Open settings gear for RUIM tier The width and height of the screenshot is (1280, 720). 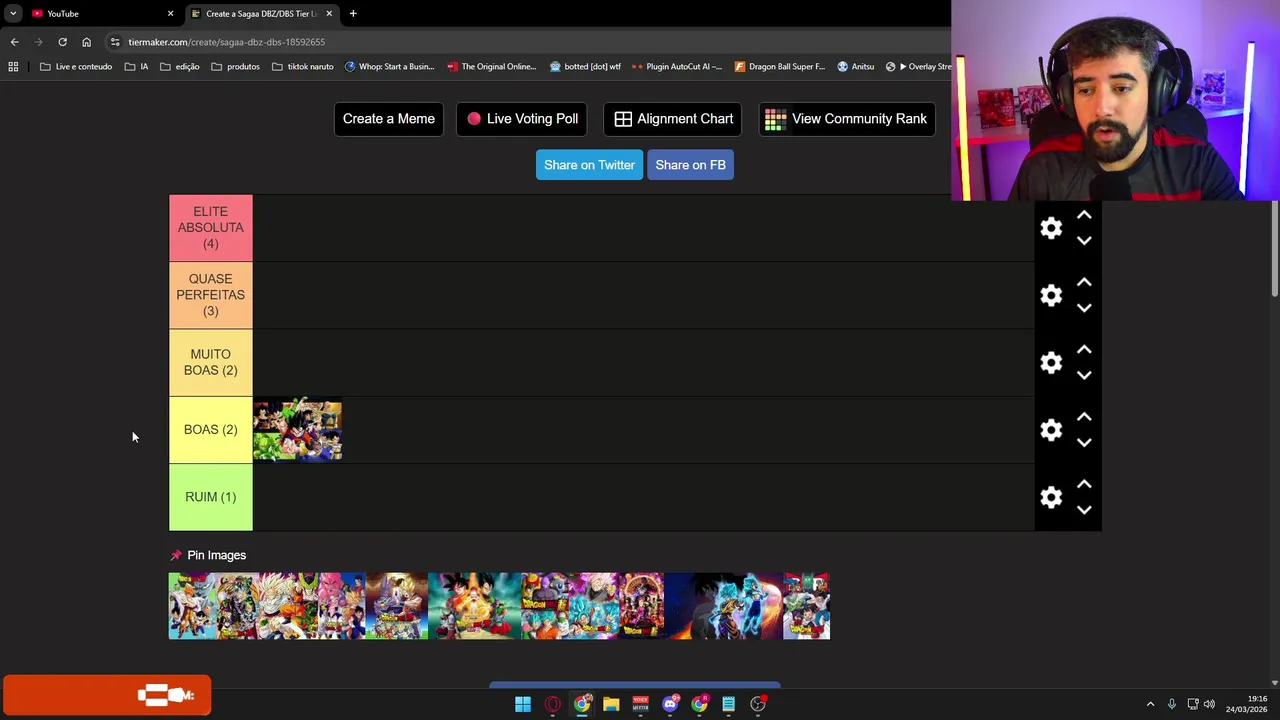point(1051,497)
